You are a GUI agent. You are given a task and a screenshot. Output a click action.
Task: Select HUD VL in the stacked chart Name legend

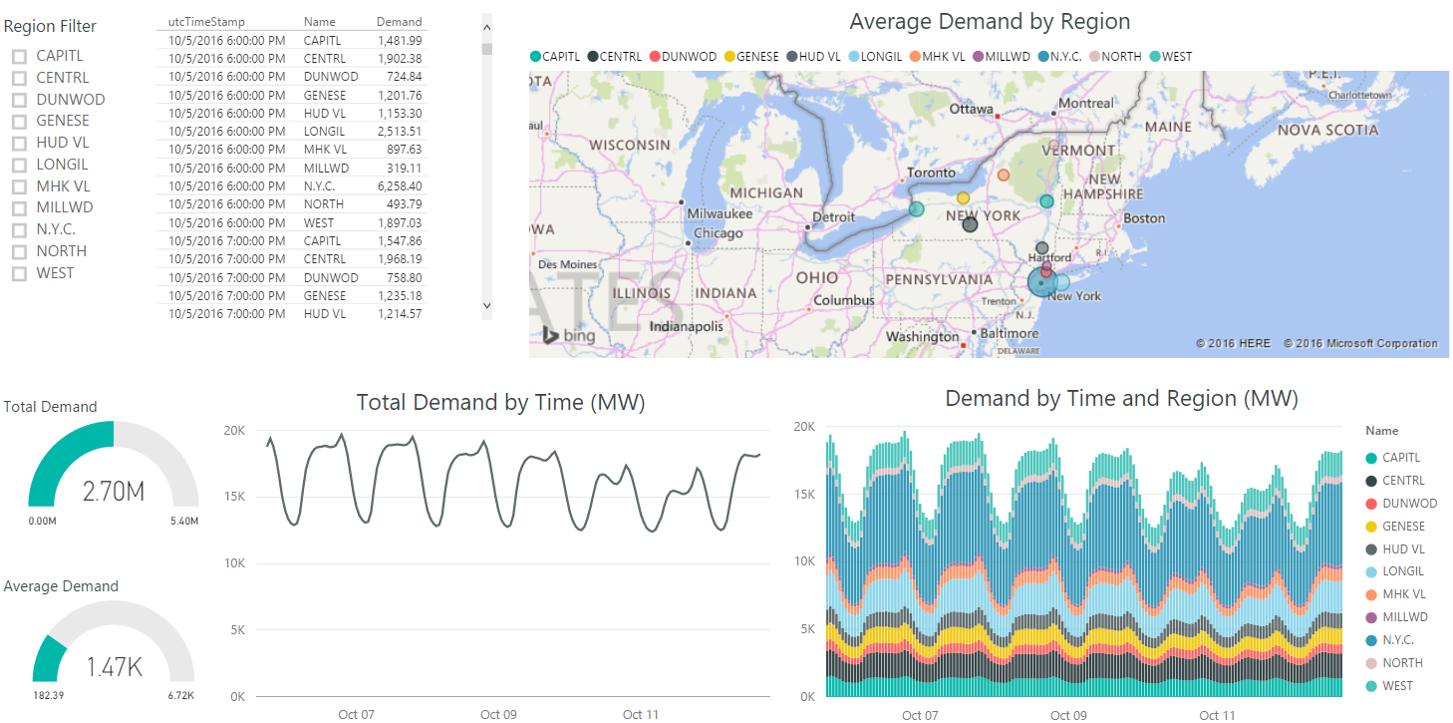1395,549
